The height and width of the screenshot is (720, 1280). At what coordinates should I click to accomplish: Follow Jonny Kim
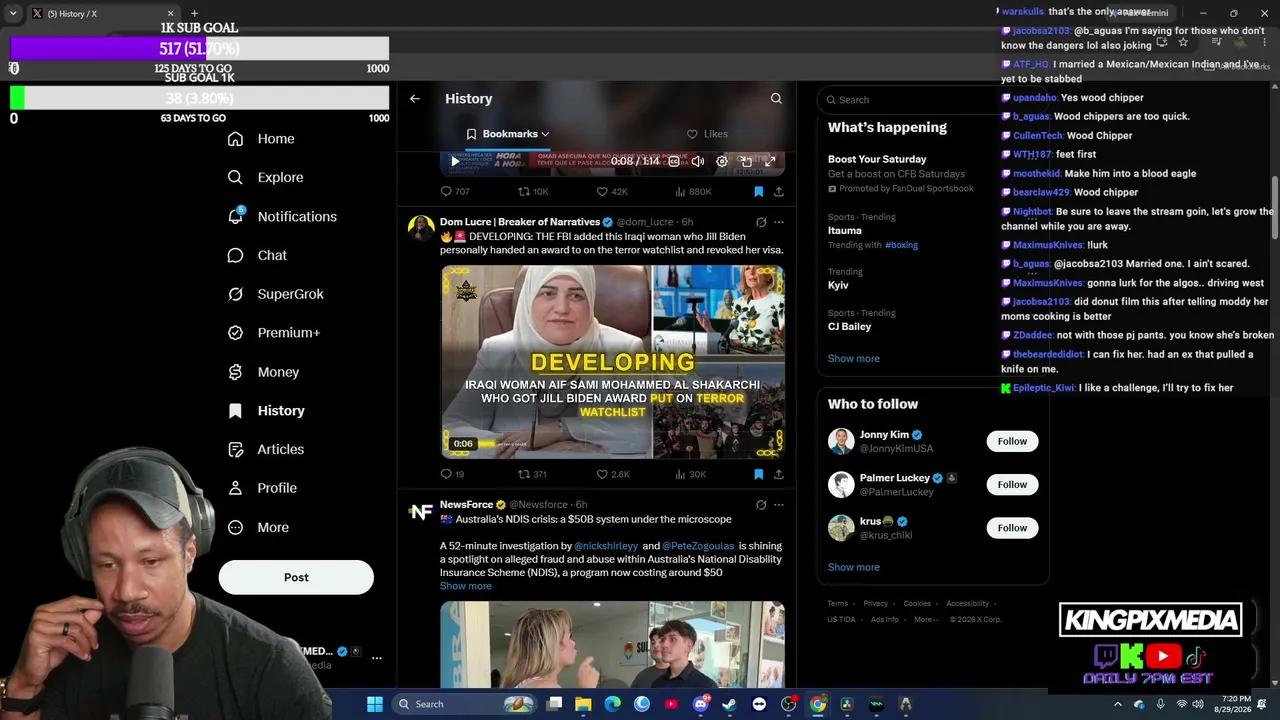1012,441
